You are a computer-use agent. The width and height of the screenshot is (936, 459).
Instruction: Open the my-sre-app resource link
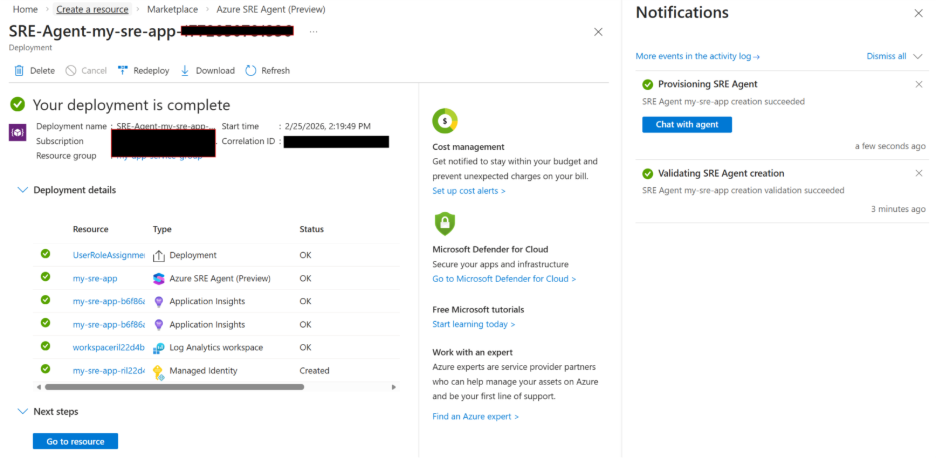95,278
